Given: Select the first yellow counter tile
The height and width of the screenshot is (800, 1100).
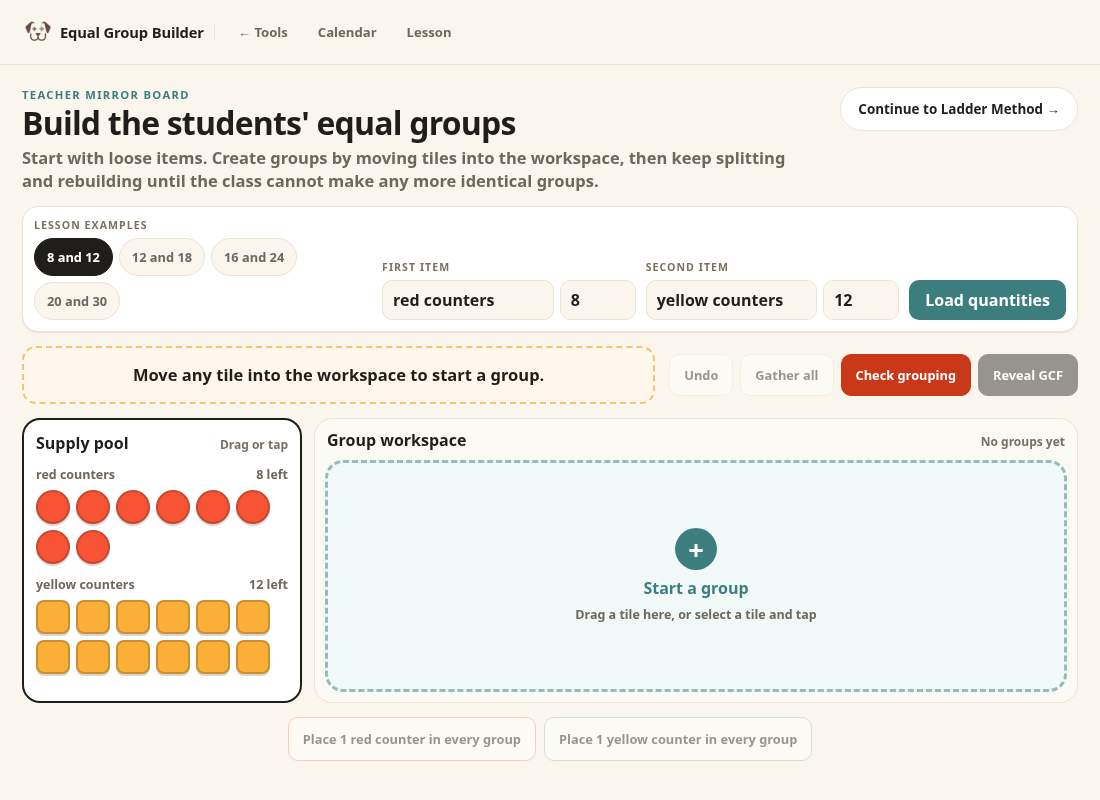Looking at the screenshot, I should (53, 618).
